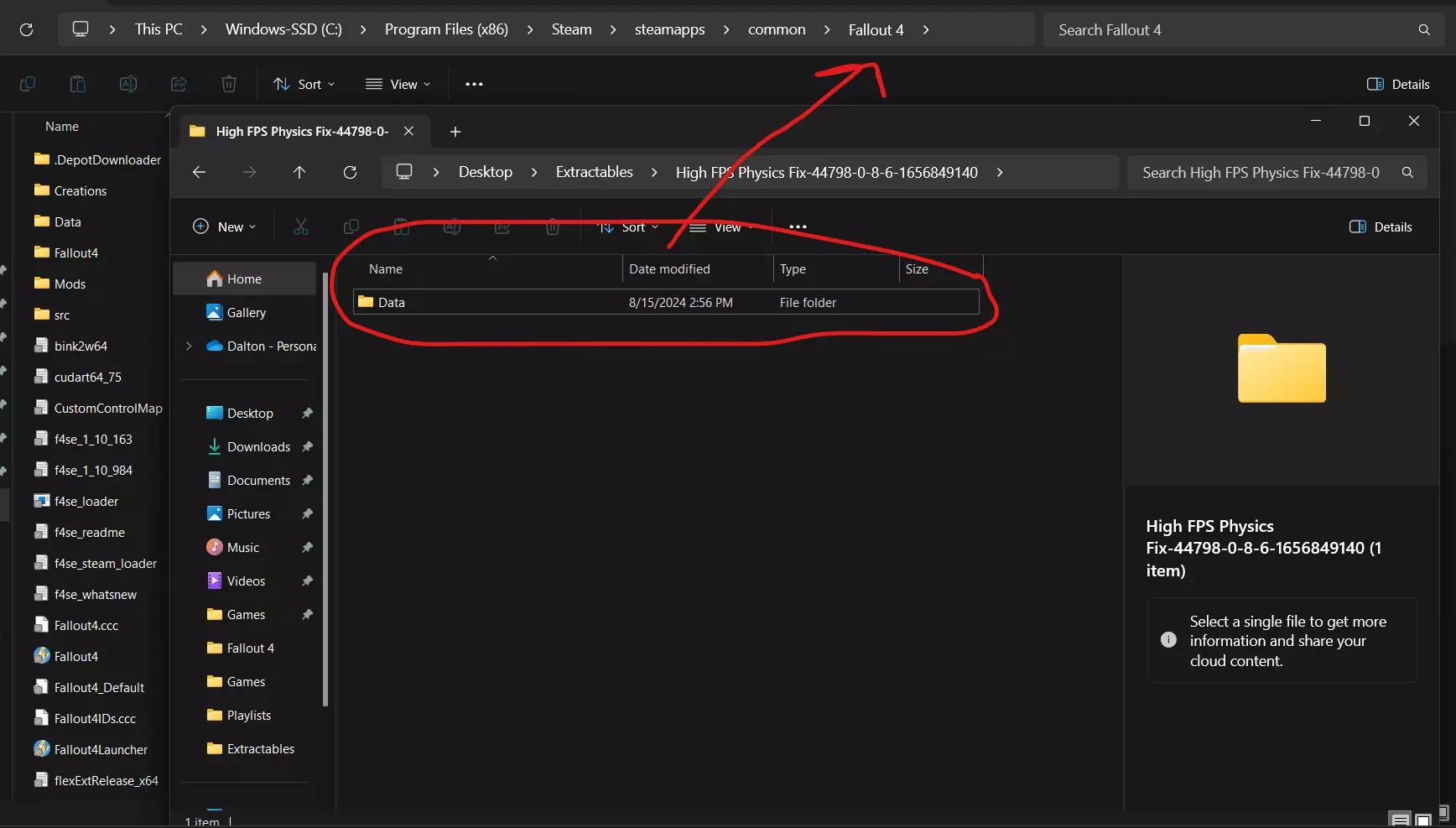
Task: Toggle Details pane in front window
Action: coord(1381,227)
